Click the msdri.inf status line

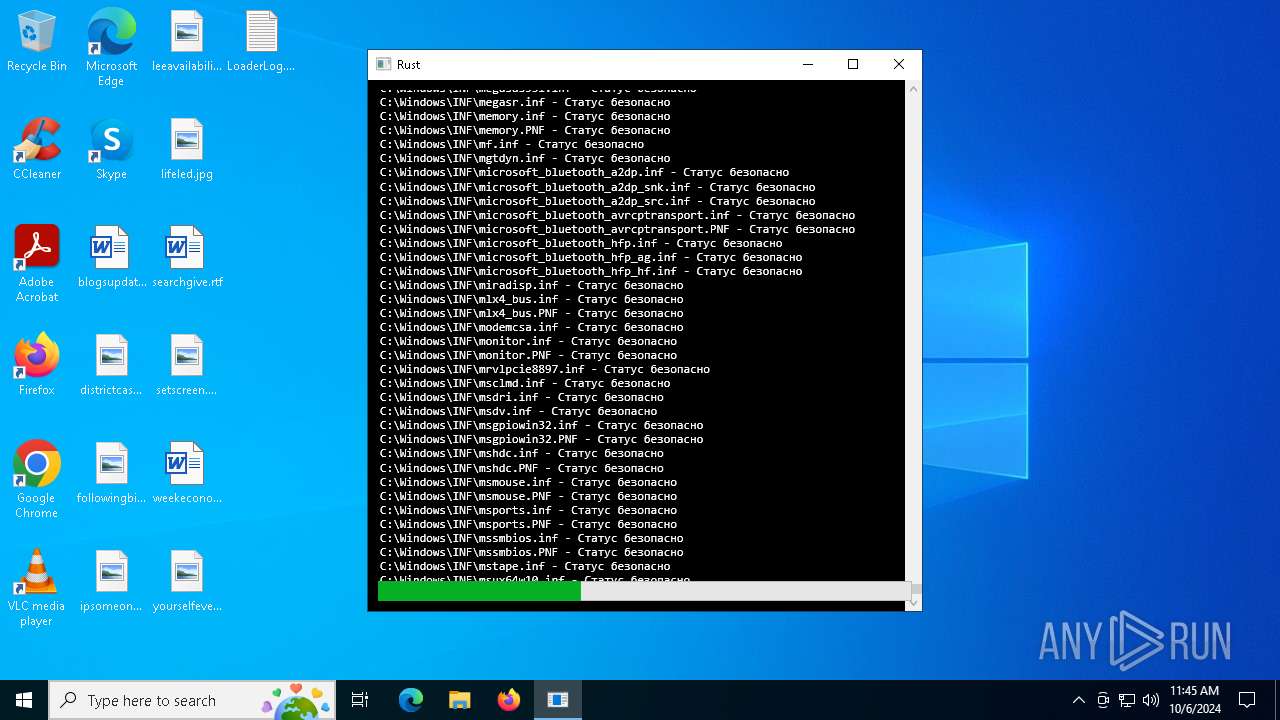(521, 397)
